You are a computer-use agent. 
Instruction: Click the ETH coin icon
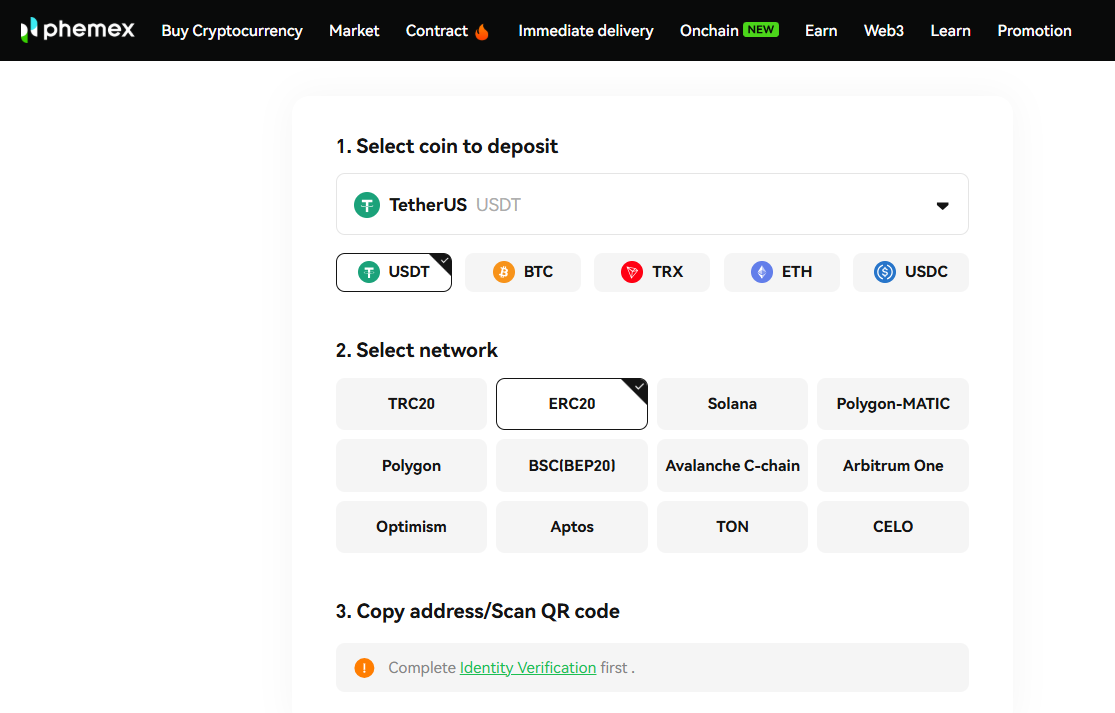tap(761, 271)
